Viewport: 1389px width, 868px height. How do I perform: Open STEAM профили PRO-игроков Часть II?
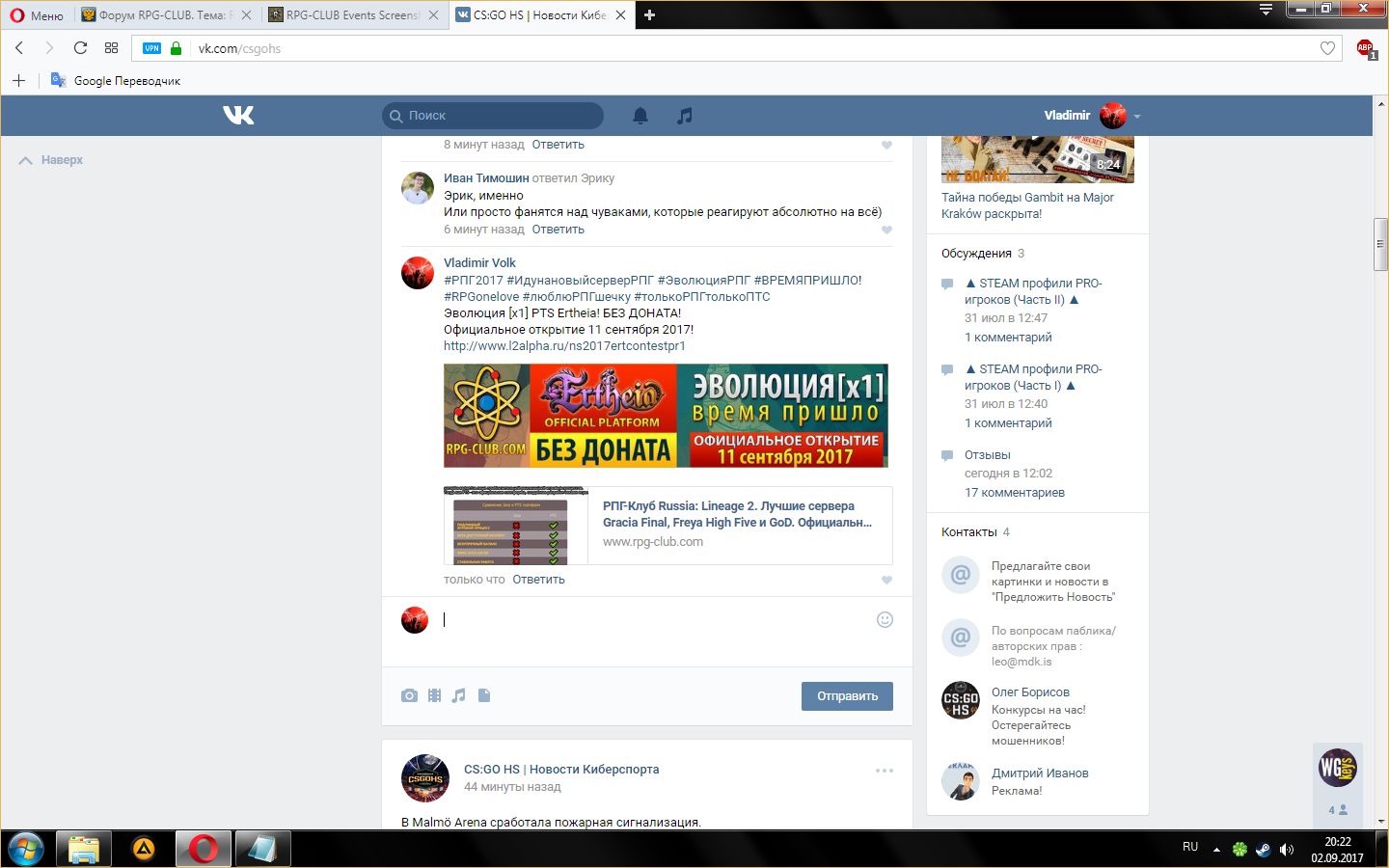1033,291
